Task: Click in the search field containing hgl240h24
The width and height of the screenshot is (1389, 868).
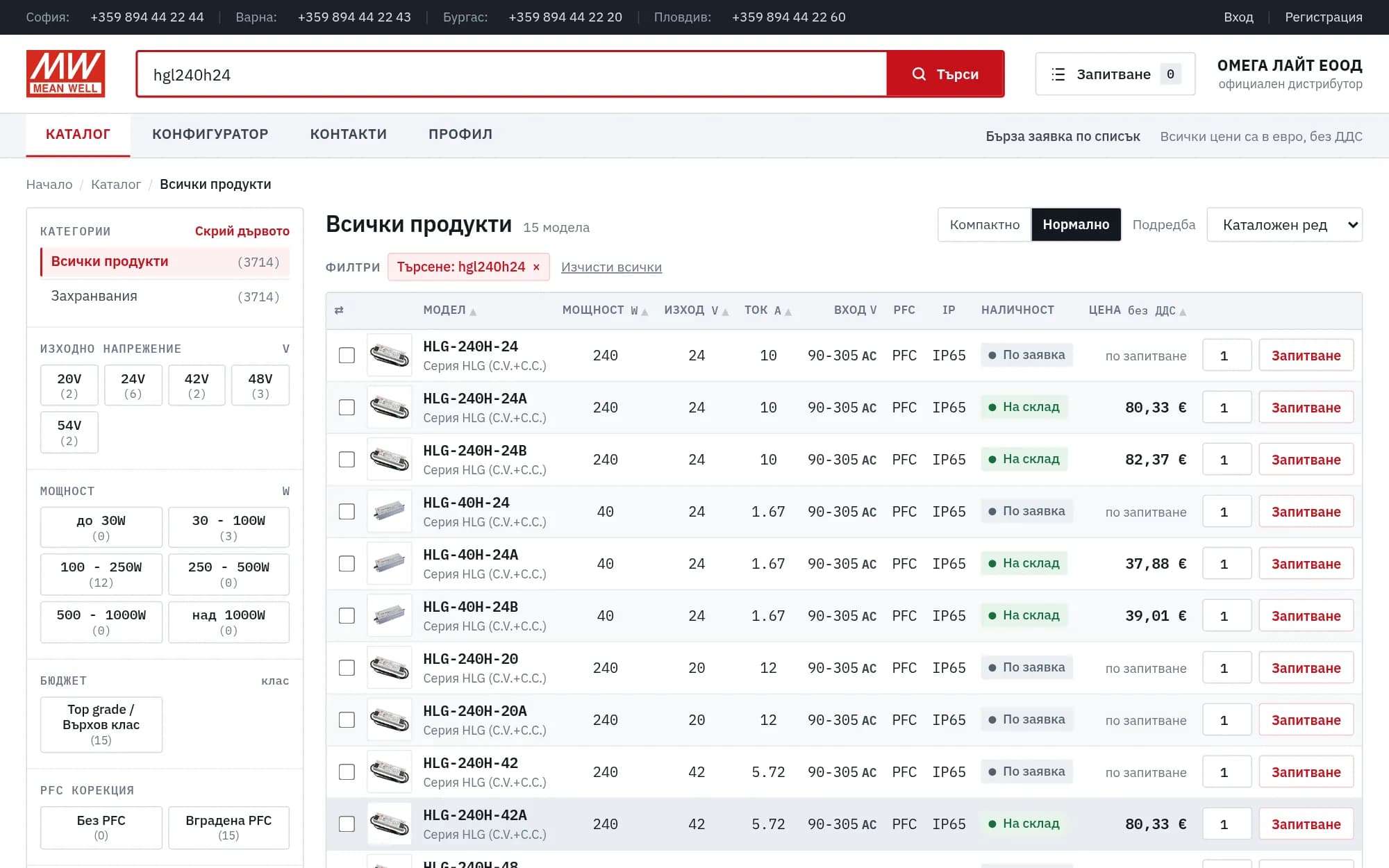Action: click(512, 74)
